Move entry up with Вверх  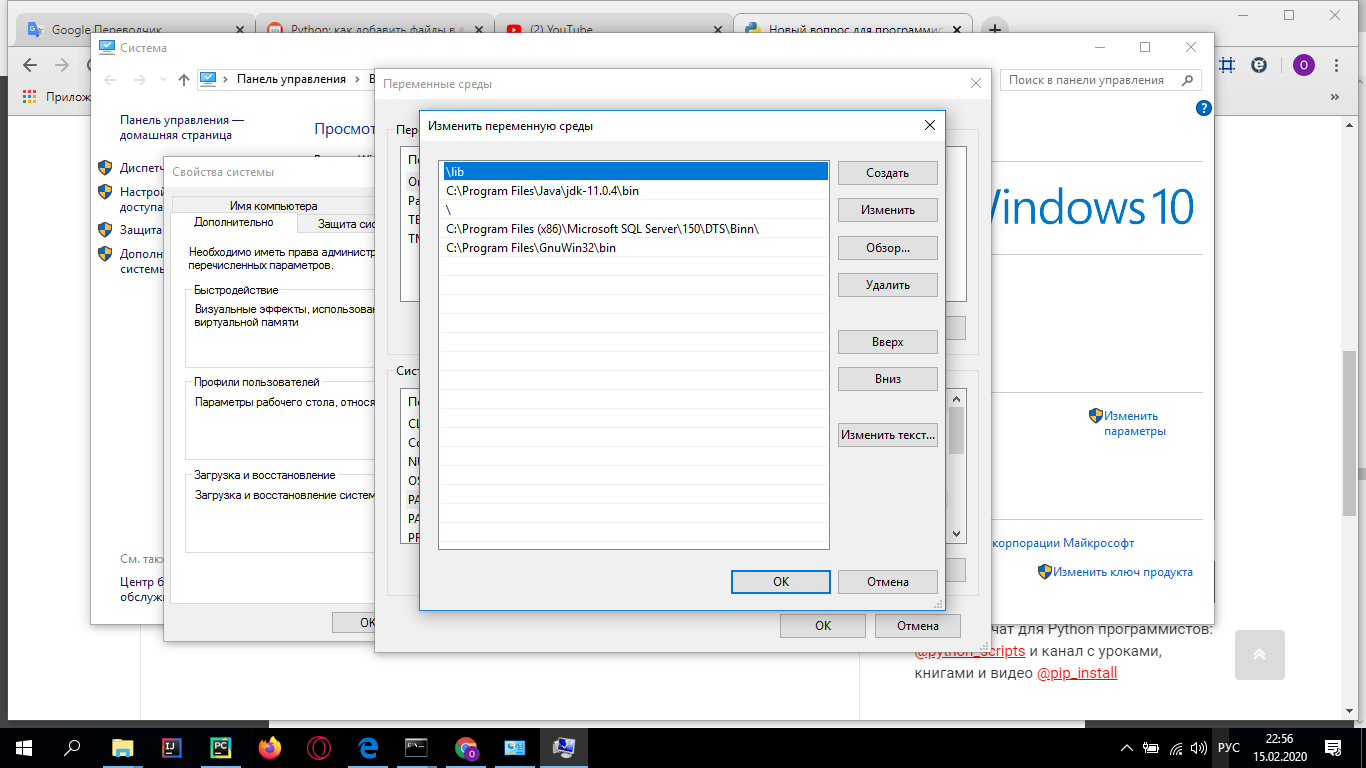click(x=887, y=342)
